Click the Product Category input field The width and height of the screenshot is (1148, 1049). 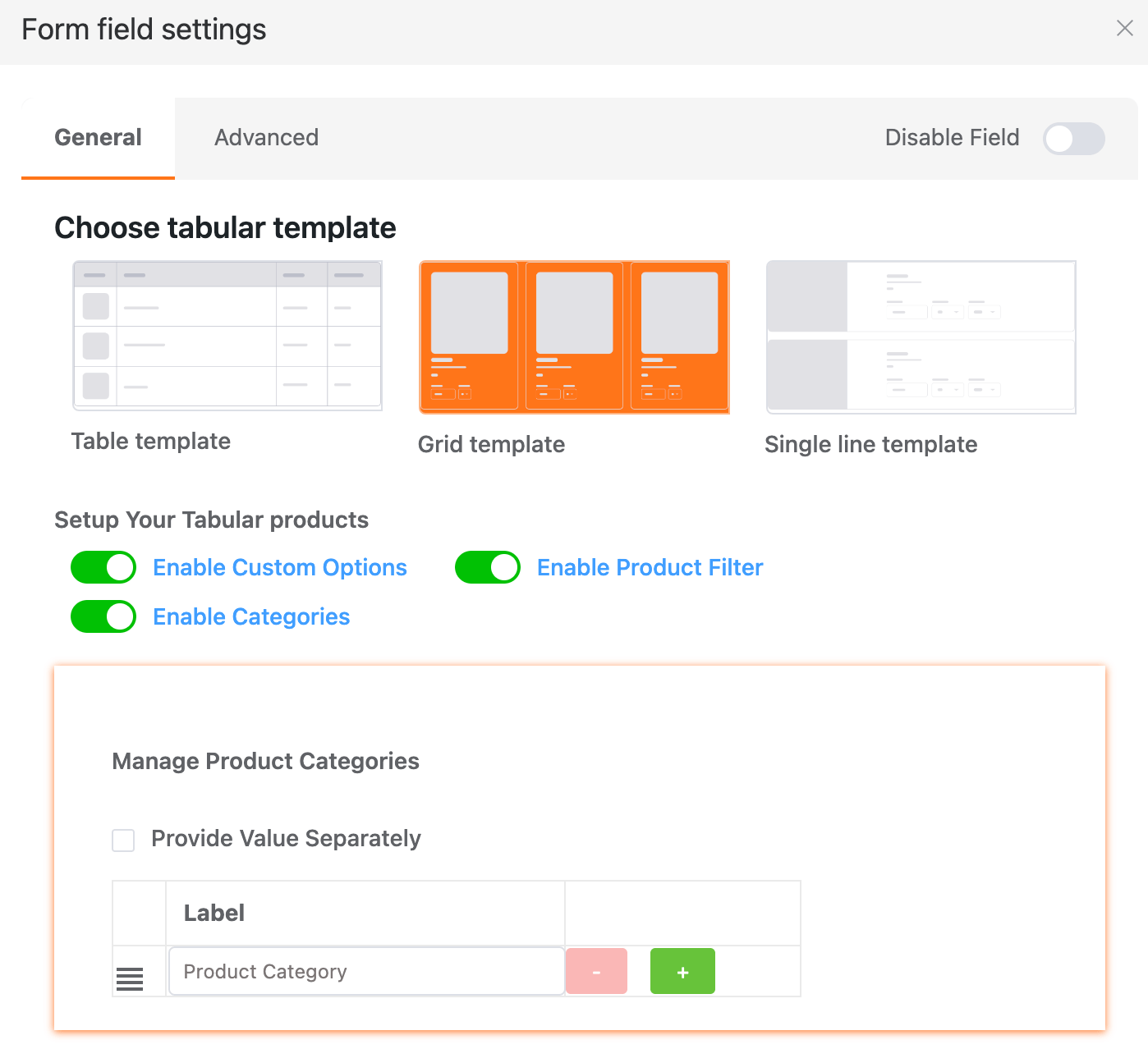pyautogui.click(x=366, y=972)
